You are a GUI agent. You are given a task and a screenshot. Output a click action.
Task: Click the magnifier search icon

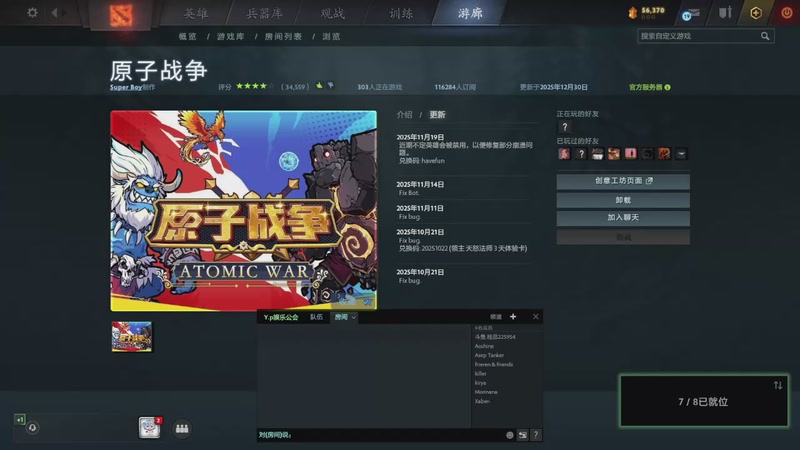coord(765,36)
